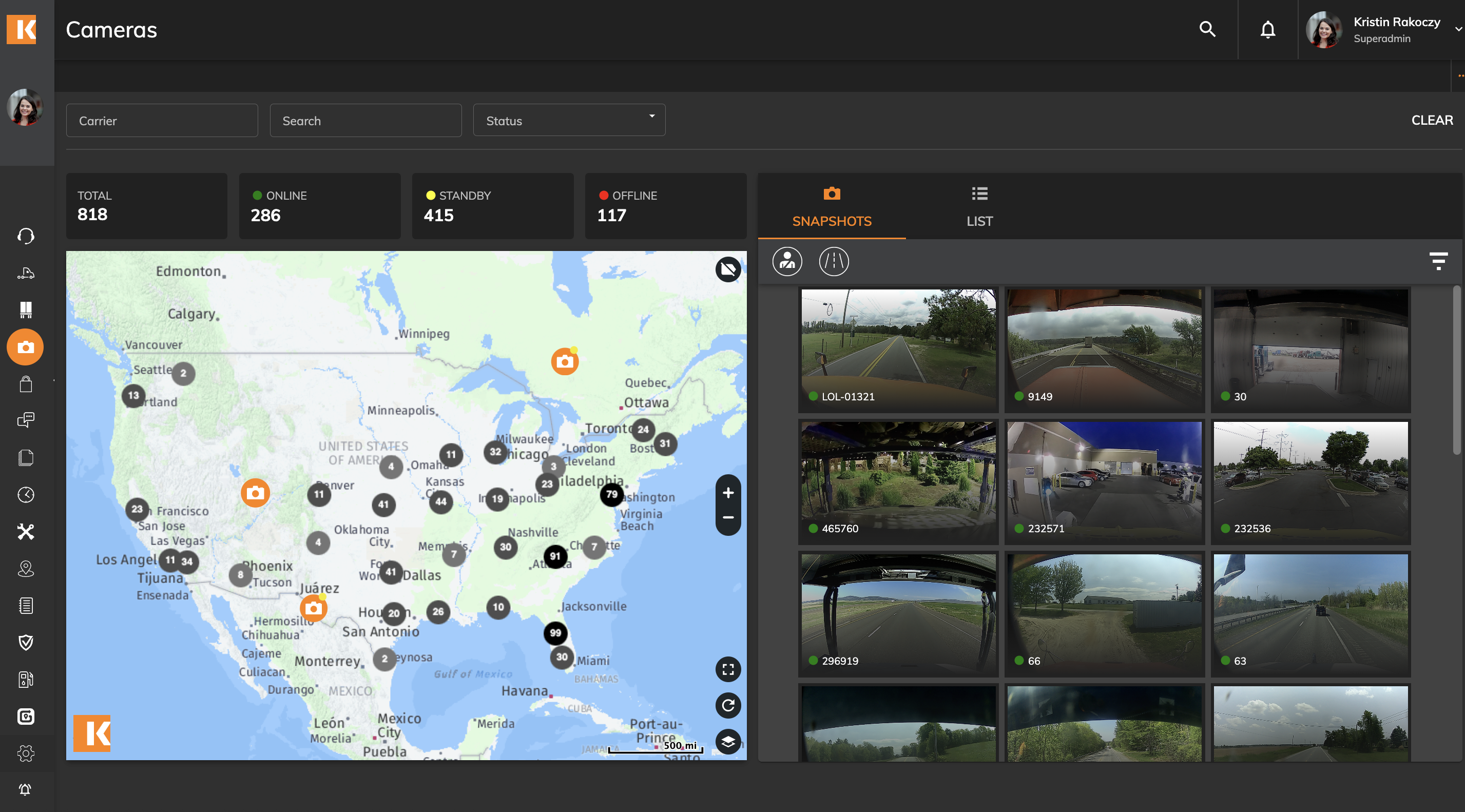Click the road/highway filter icon
Viewport: 1465px width, 812px height.
pyautogui.click(x=832, y=261)
